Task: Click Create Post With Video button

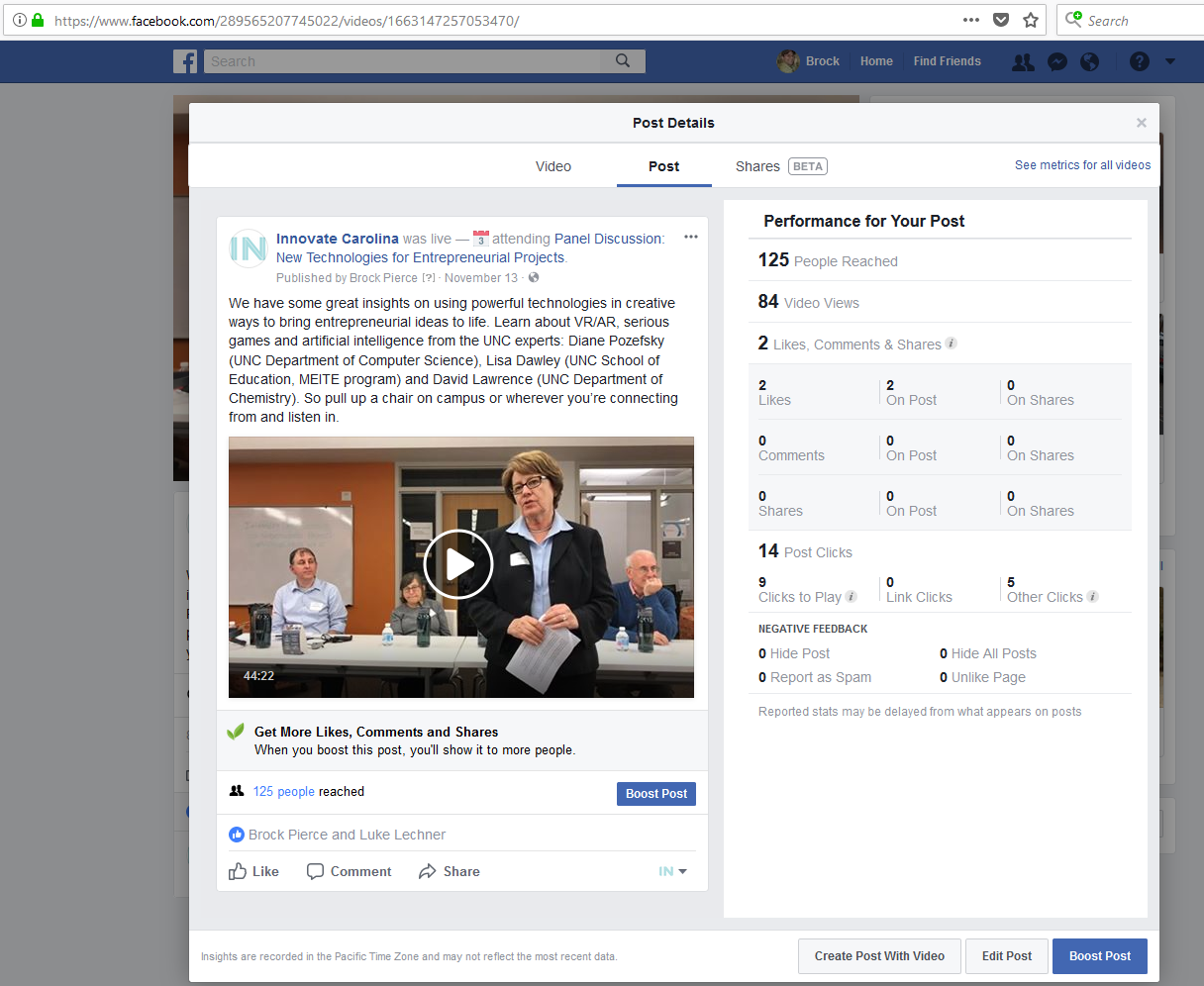Action: click(x=879, y=956)
